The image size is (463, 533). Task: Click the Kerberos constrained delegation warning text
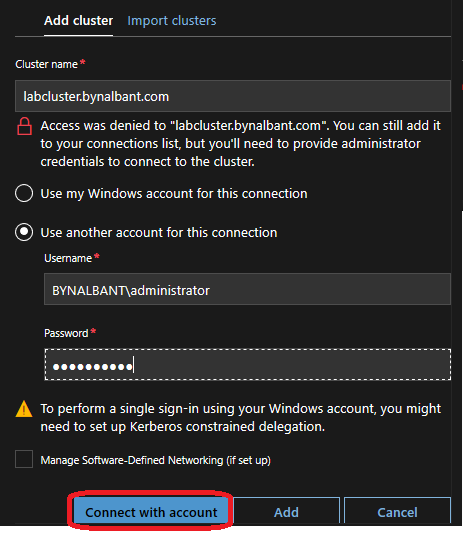pos(240,417)
